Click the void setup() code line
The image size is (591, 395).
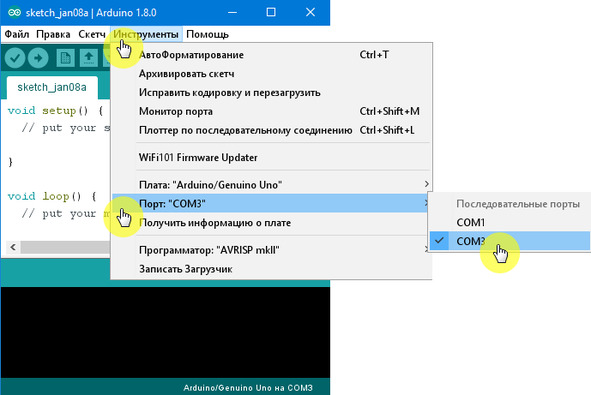pos(55,110)
